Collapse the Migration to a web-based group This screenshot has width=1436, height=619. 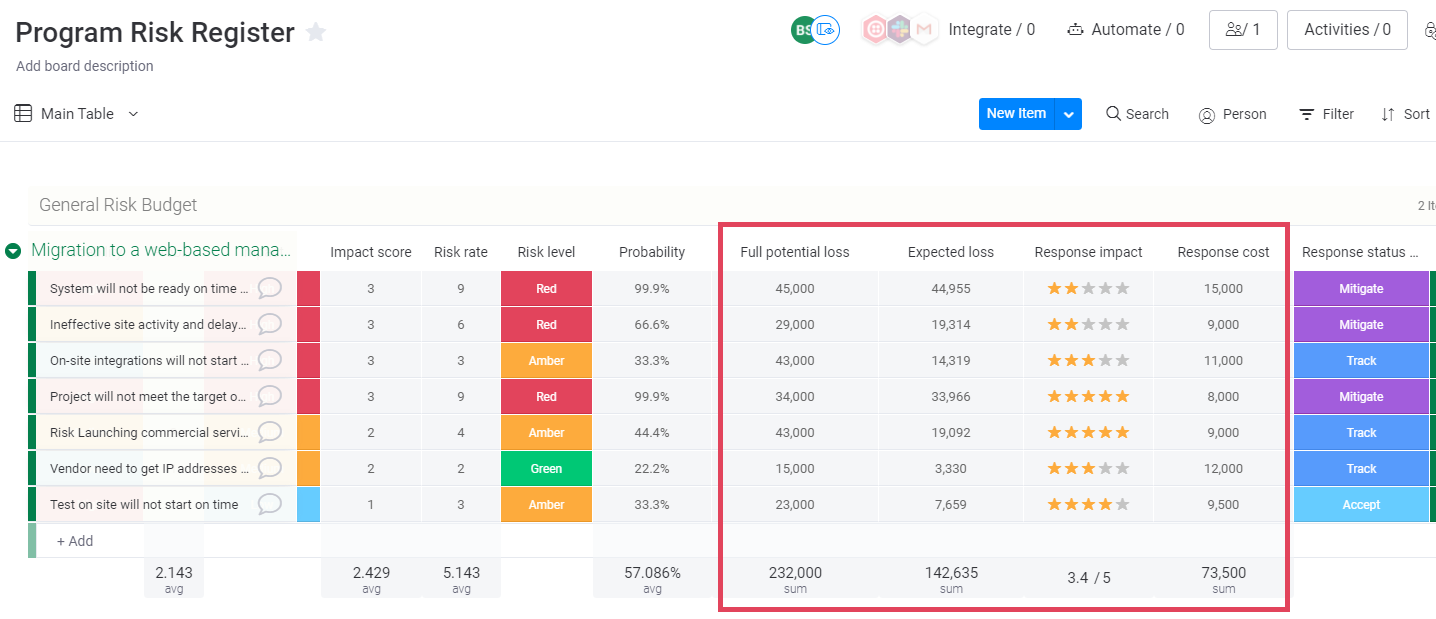click(11, 251)
